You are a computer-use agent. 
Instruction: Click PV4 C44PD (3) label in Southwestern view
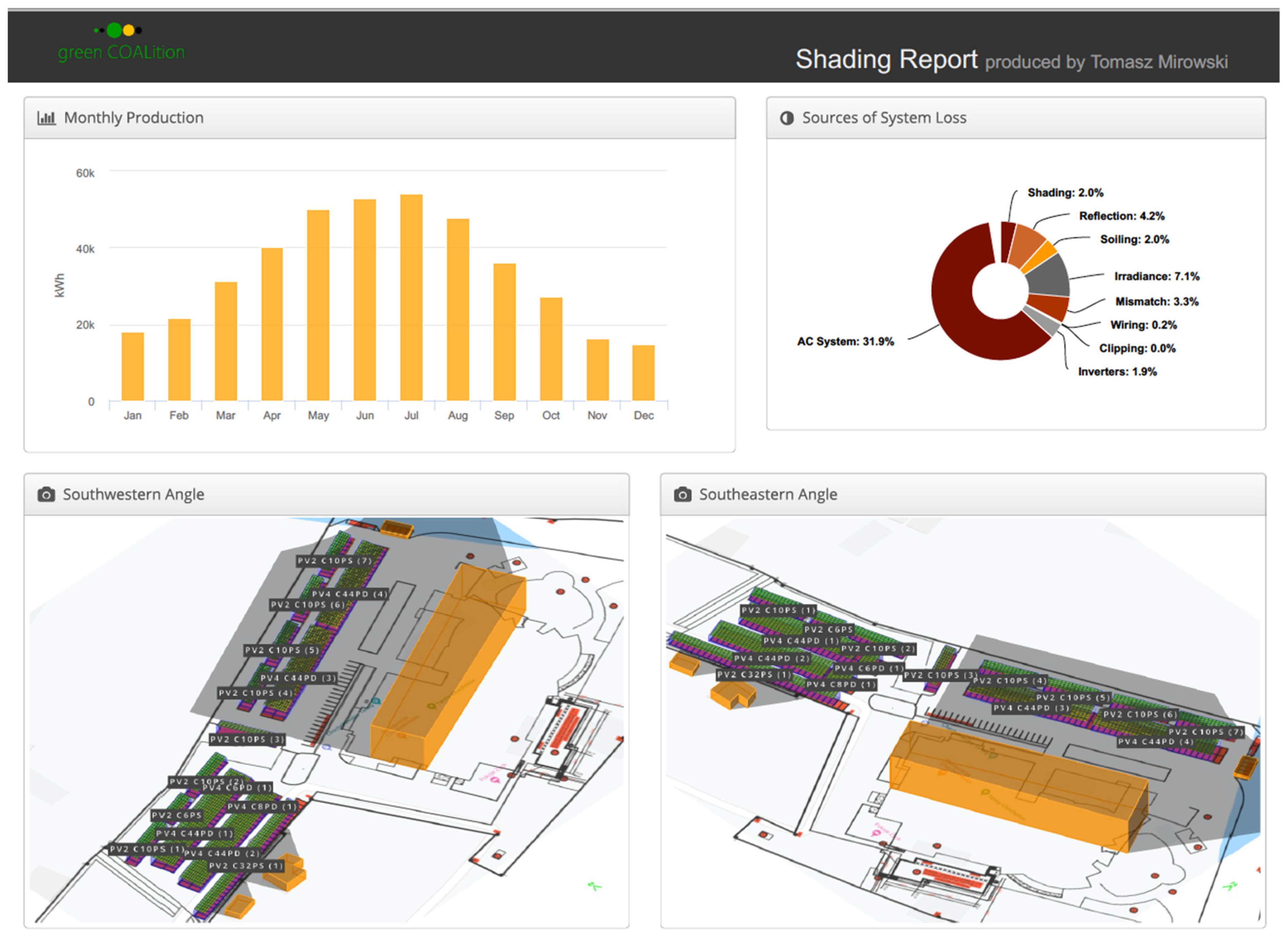[x=298, y=678]
